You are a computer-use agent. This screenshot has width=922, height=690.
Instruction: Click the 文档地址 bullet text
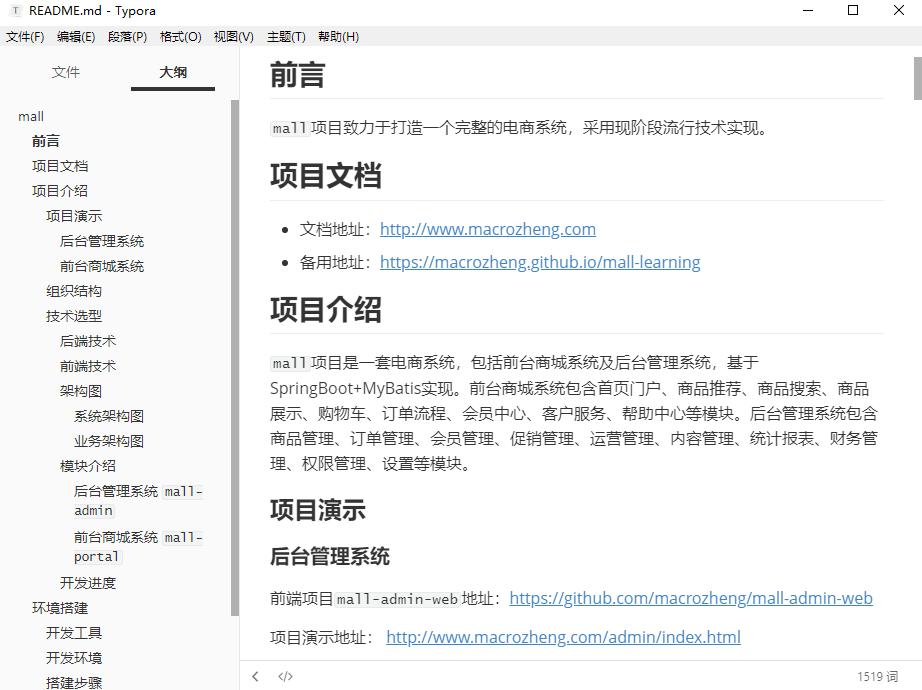336,229
